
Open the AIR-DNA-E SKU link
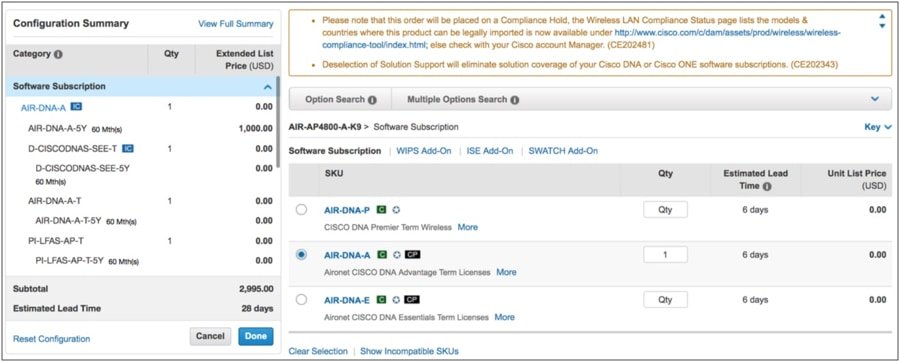pyautogui.click(x=347, y=300)
